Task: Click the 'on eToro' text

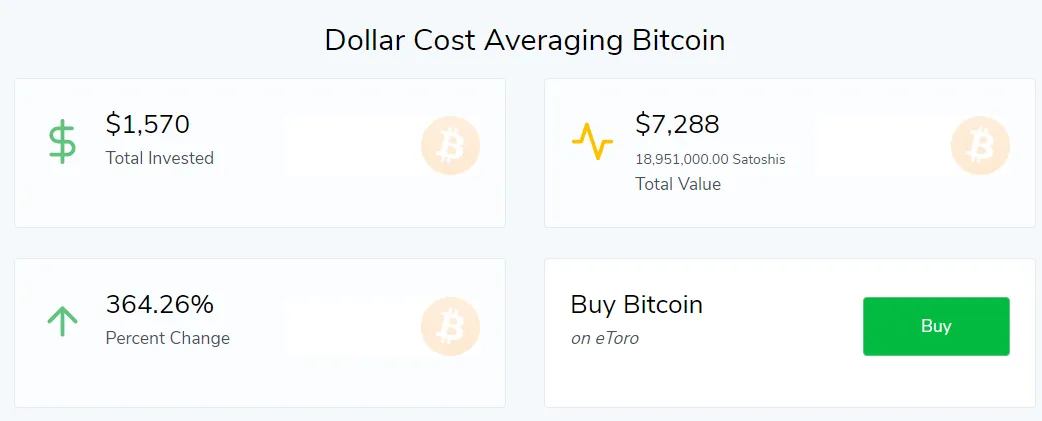Action: (605, 339)
